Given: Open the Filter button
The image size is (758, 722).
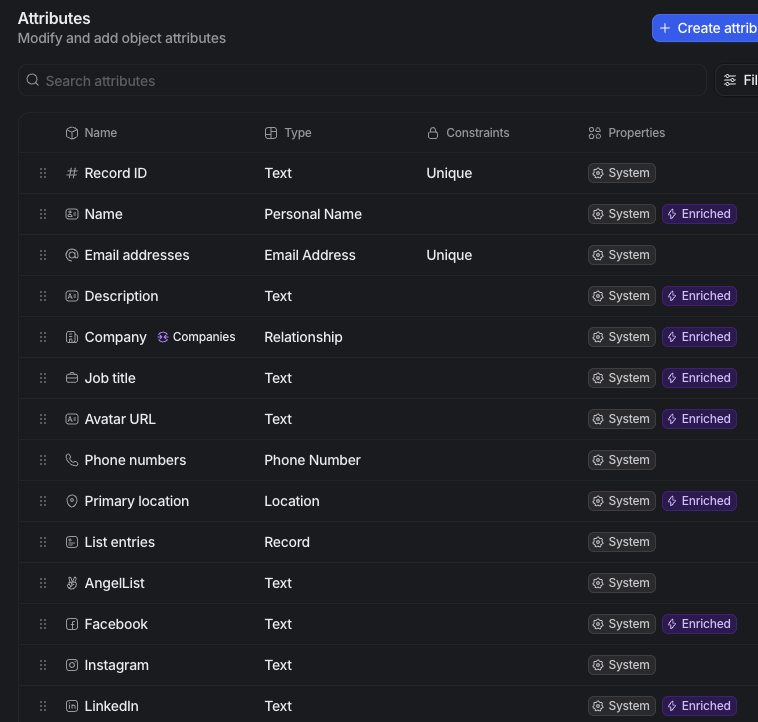Looking at the screenshot, I should click(737, 80).
